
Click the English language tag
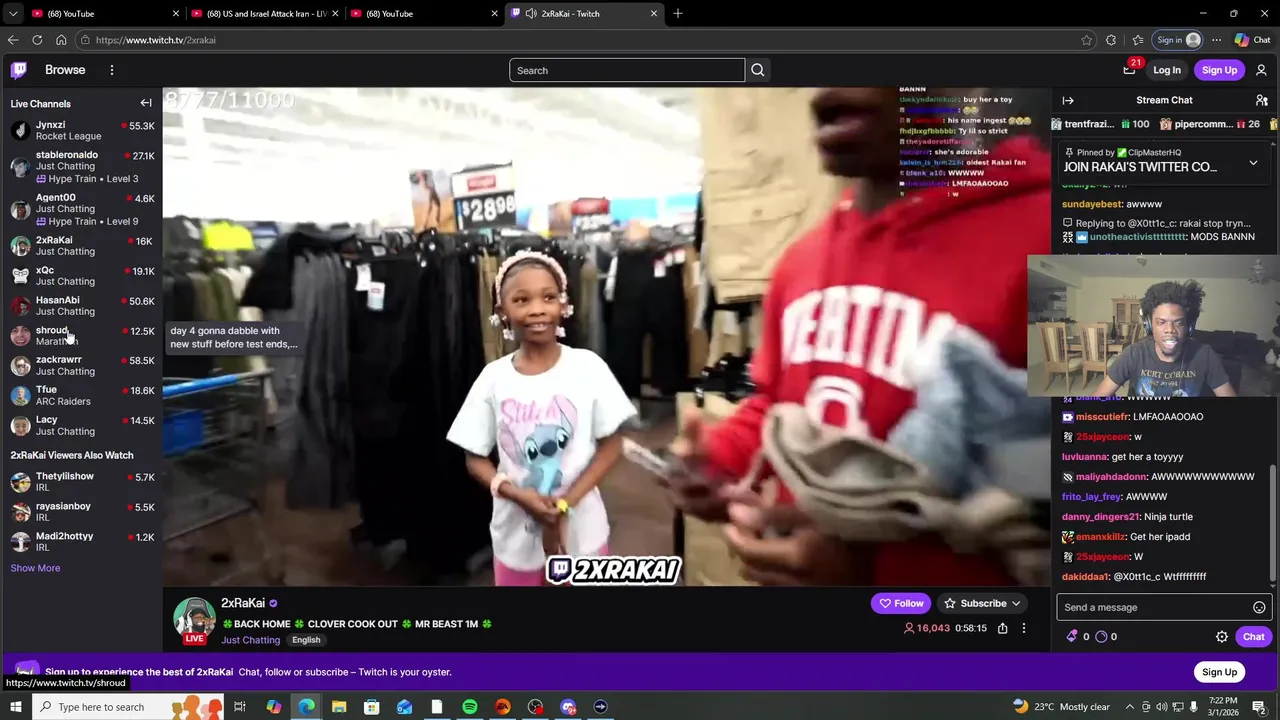pyautogui.click(x=306, y=640)
